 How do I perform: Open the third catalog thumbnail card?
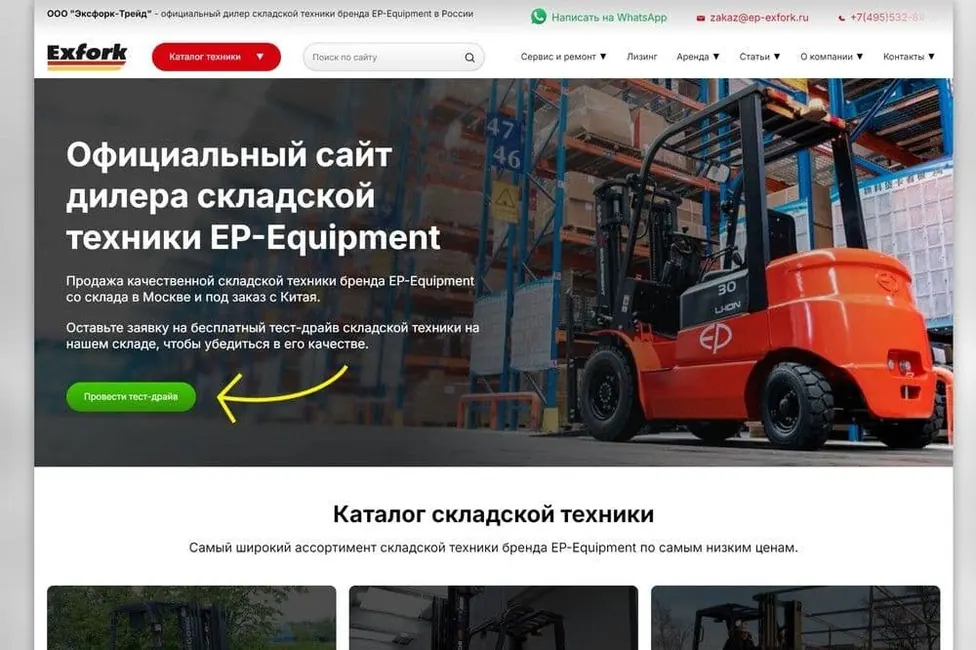[795, 618]
